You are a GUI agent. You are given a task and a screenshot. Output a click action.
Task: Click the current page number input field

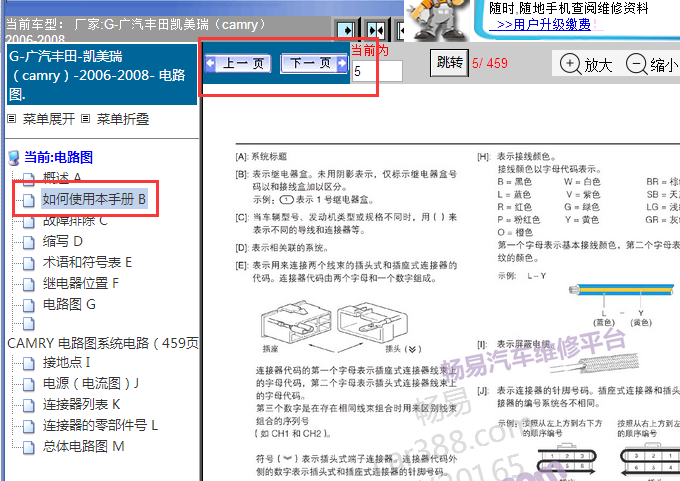377,71
